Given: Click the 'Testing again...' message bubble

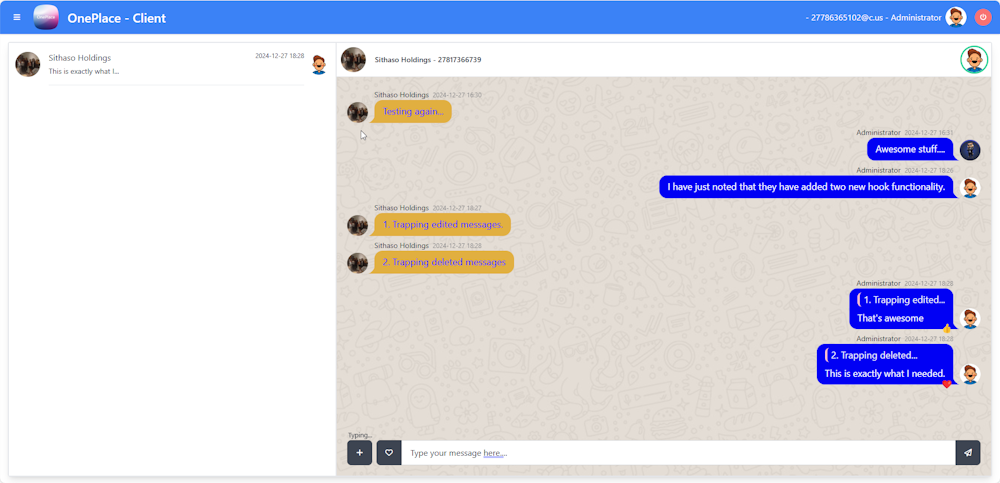Looking at the screenshot, I should tap(413, 112).
